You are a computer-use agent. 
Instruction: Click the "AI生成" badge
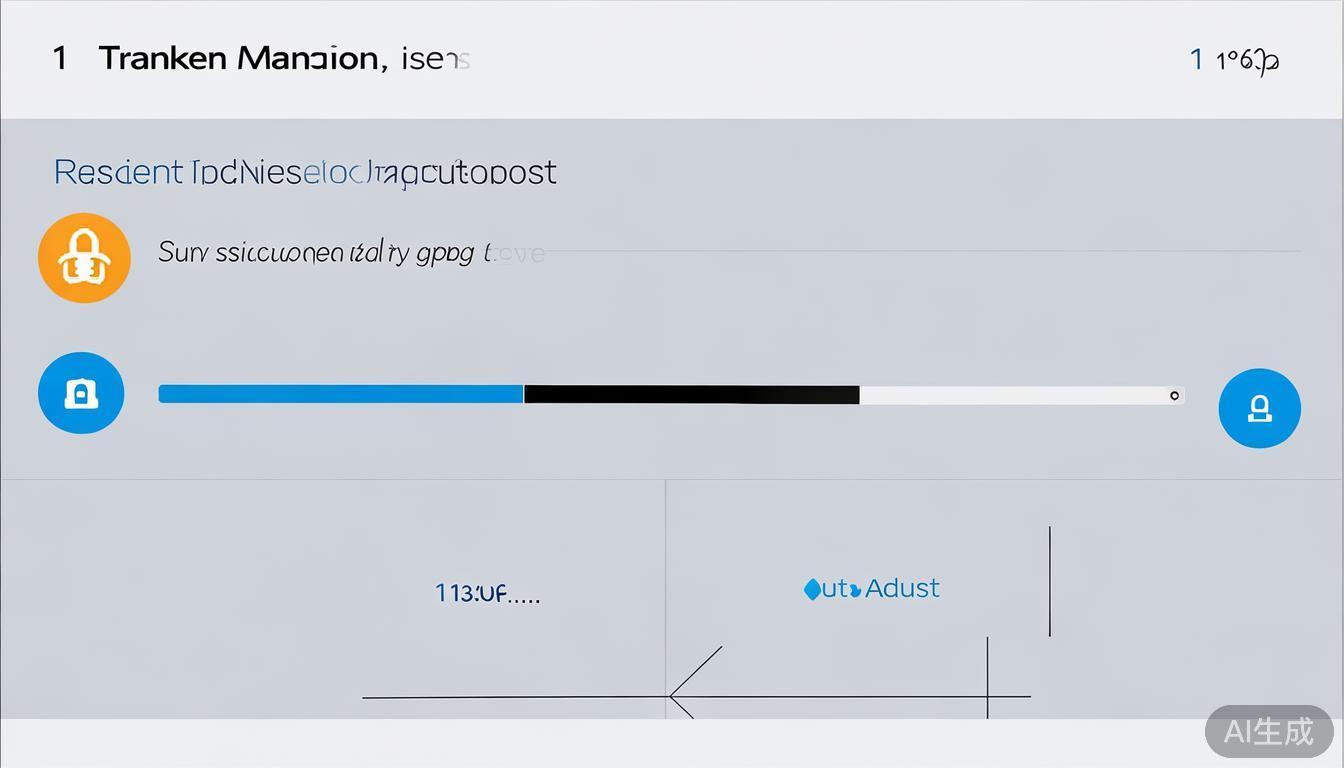[x=1268, y=731]
